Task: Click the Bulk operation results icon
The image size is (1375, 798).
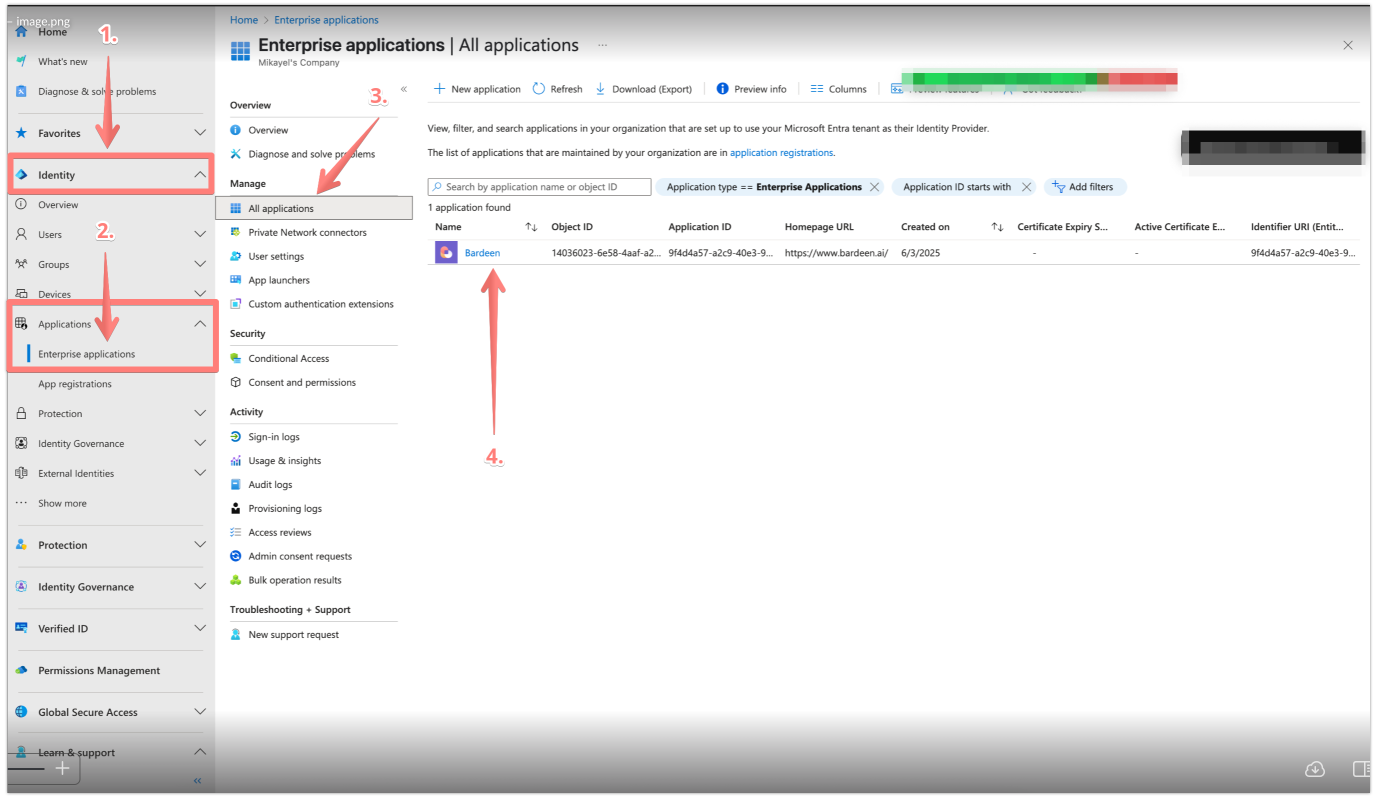Action: click(x=236, y=580)
